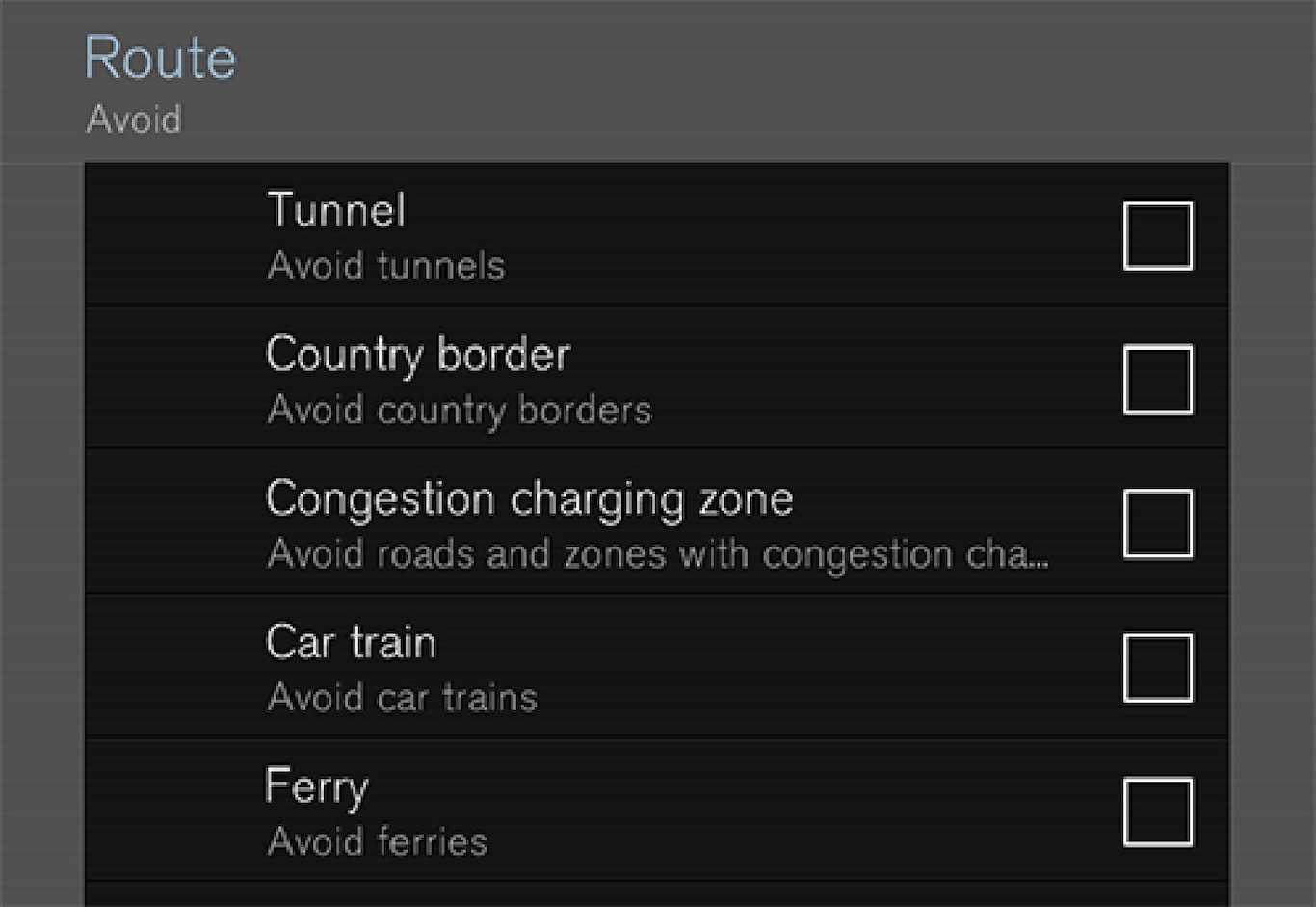The height and width of the screenshot is (907, 1316).
Task: Click the Avoid subtitle under Route
Action: click(134, 120)
